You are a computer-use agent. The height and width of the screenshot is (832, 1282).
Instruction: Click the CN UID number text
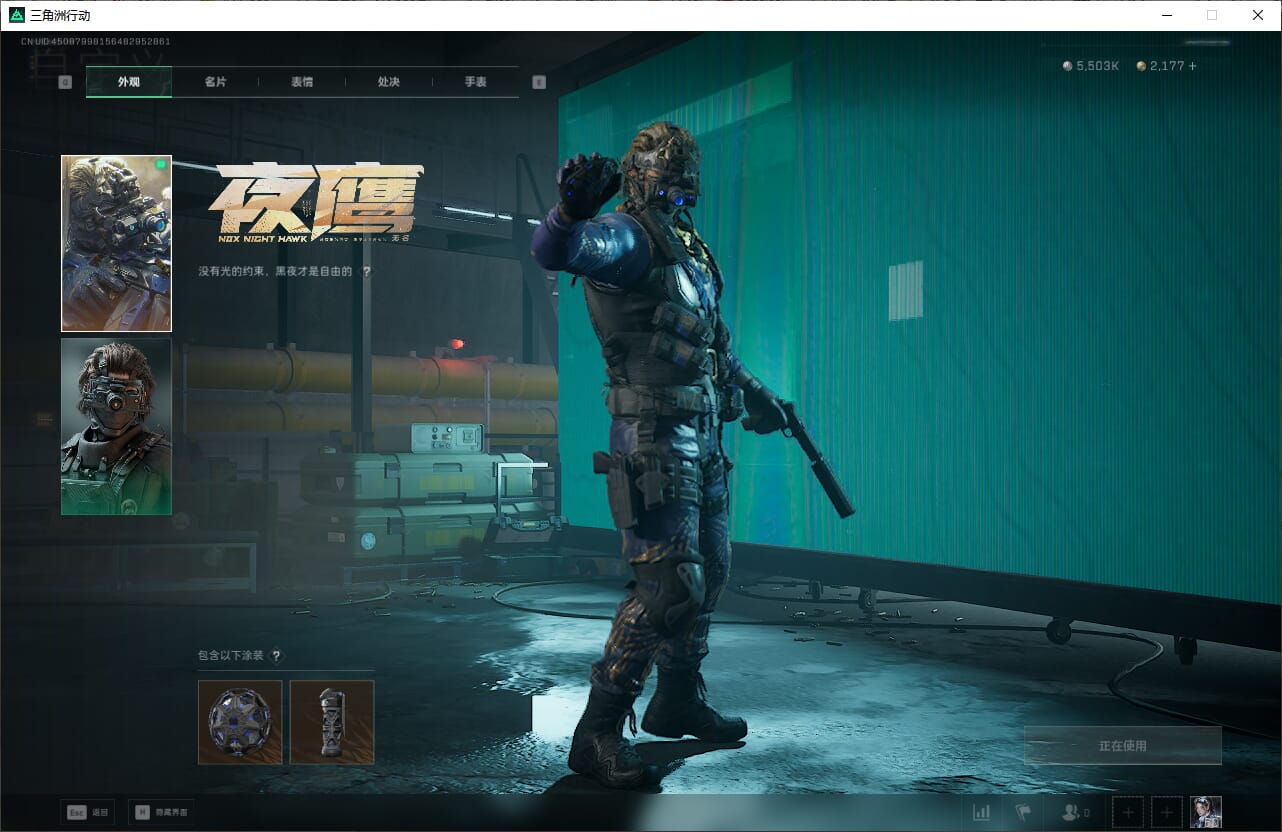pos(96,42)
